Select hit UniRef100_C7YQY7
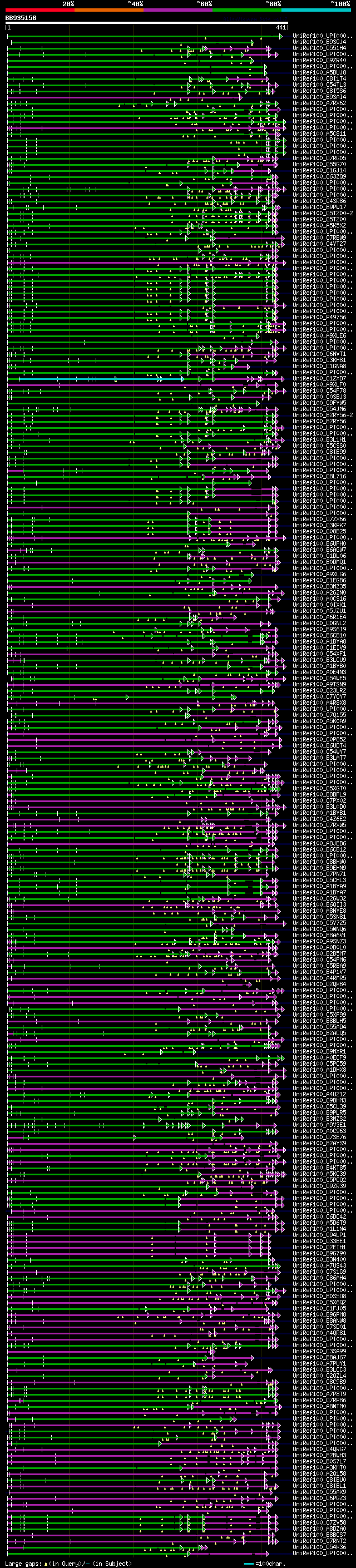This screenshot has width=356, height=1568. tap(319, 696)
